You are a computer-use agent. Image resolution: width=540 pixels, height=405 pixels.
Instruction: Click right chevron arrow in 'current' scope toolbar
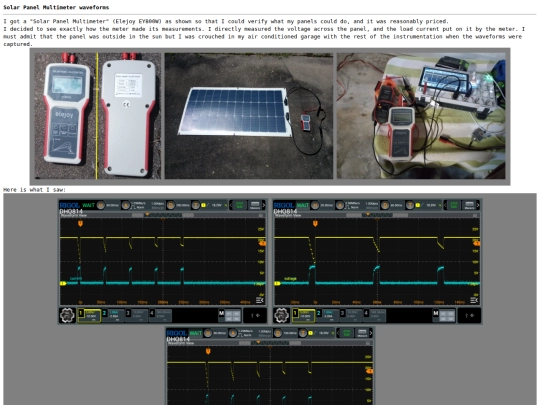click(264, 205)
